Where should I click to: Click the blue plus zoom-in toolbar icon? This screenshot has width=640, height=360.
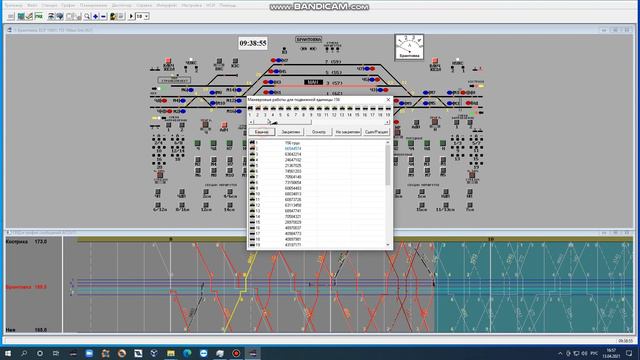coord(96,16)
